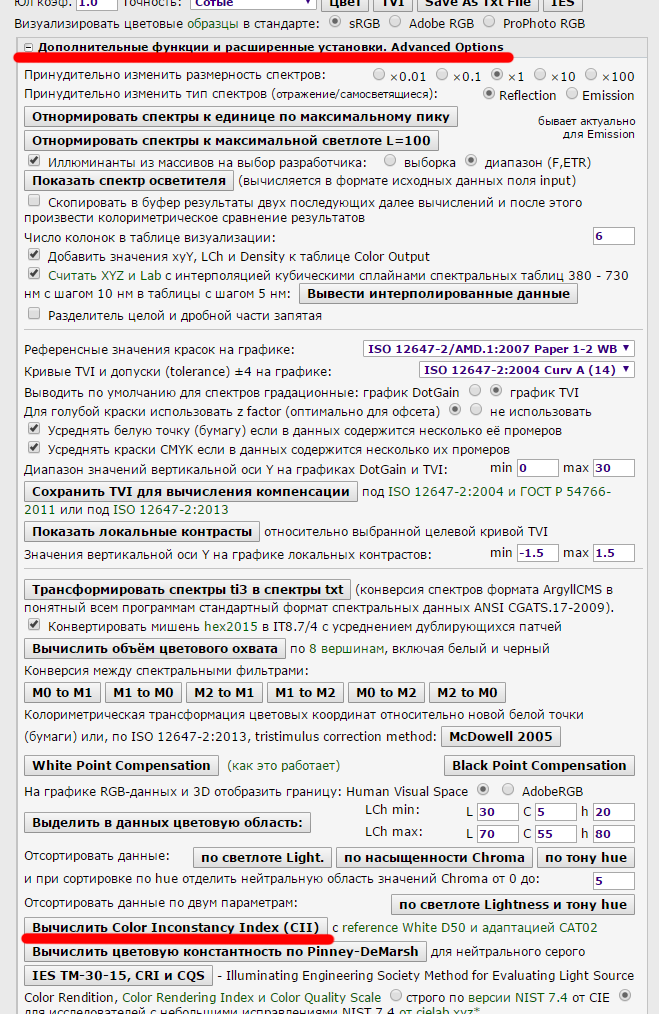Screen dimensions: 659x1014
Task: Set spectrum type to Emission
Action: point(572,93)
